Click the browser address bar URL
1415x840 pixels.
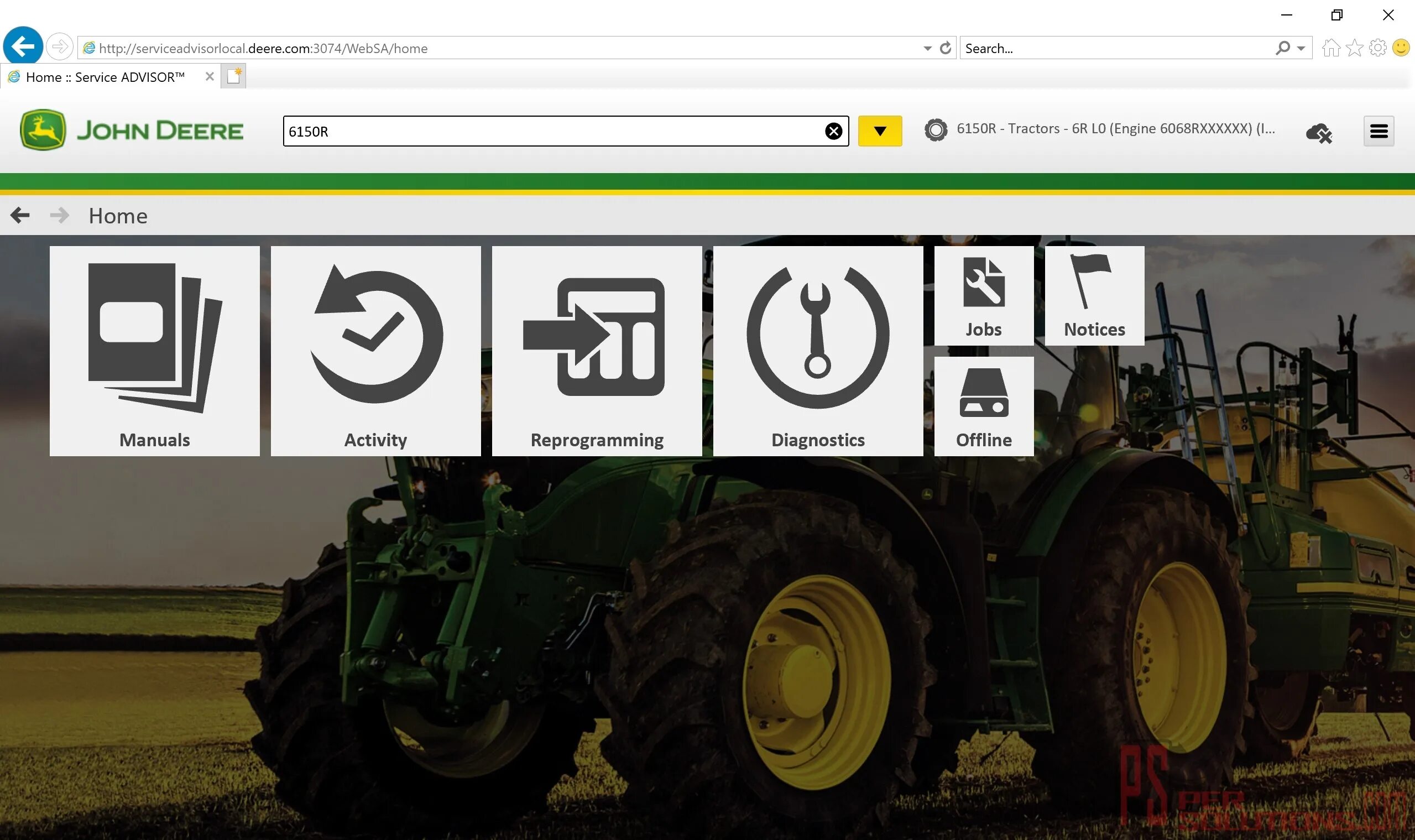tap(263, 48)
